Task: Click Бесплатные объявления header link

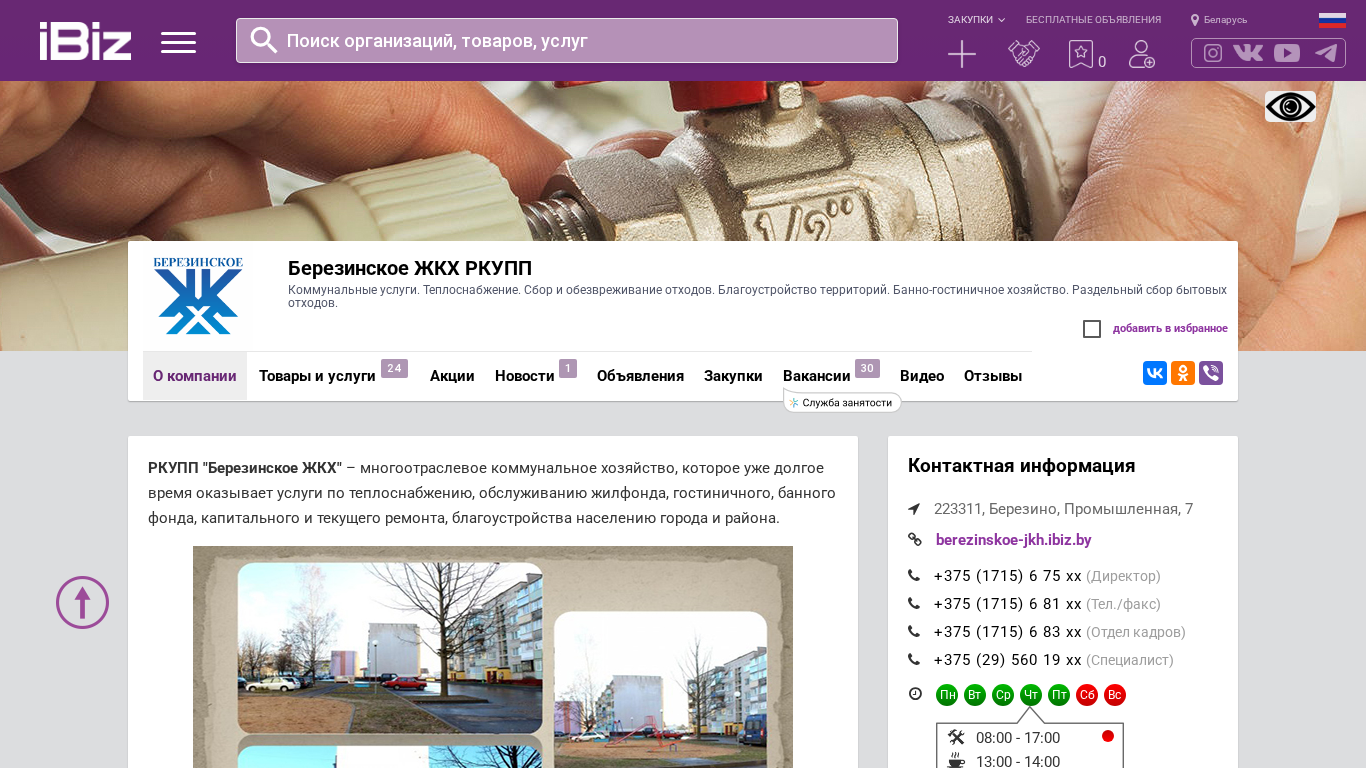Action: pos(1093,20)
